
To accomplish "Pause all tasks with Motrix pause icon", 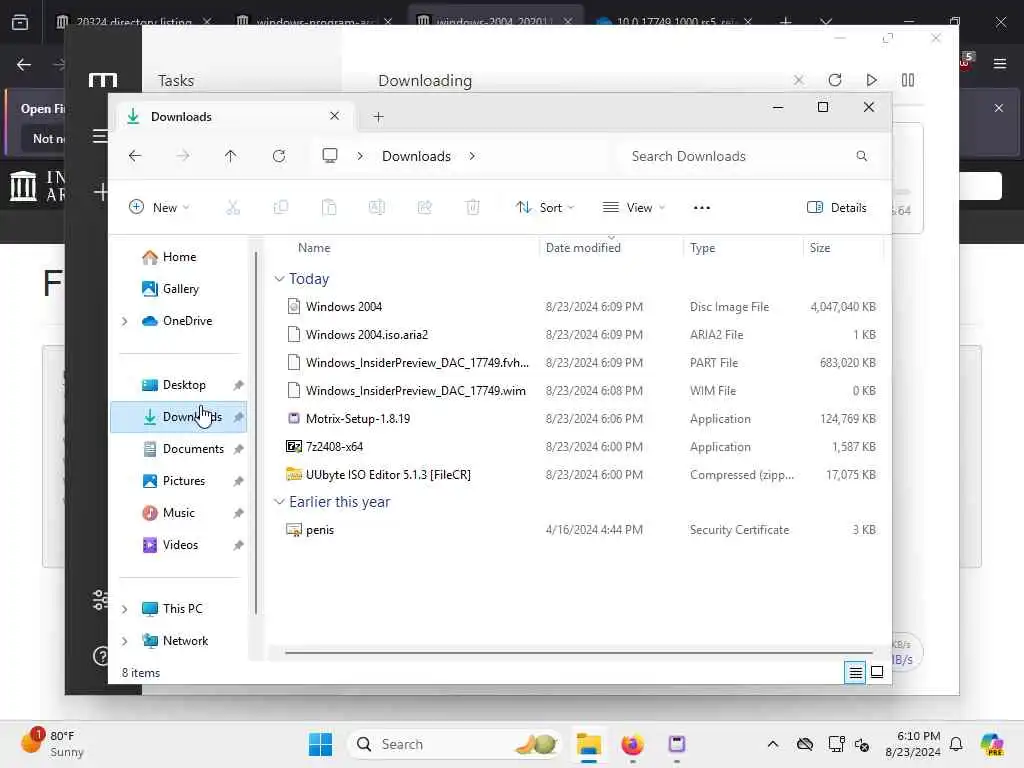I will (908, 80).
